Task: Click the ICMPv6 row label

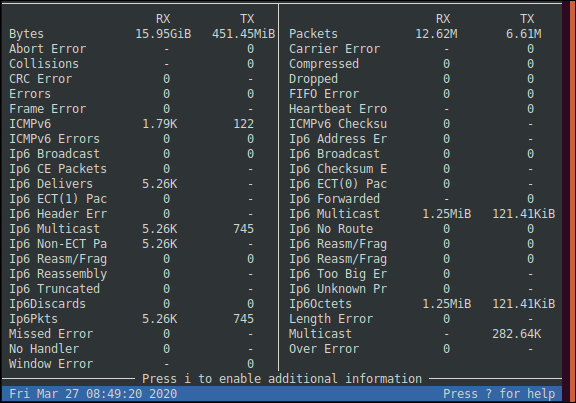Action: coord(30,124)
